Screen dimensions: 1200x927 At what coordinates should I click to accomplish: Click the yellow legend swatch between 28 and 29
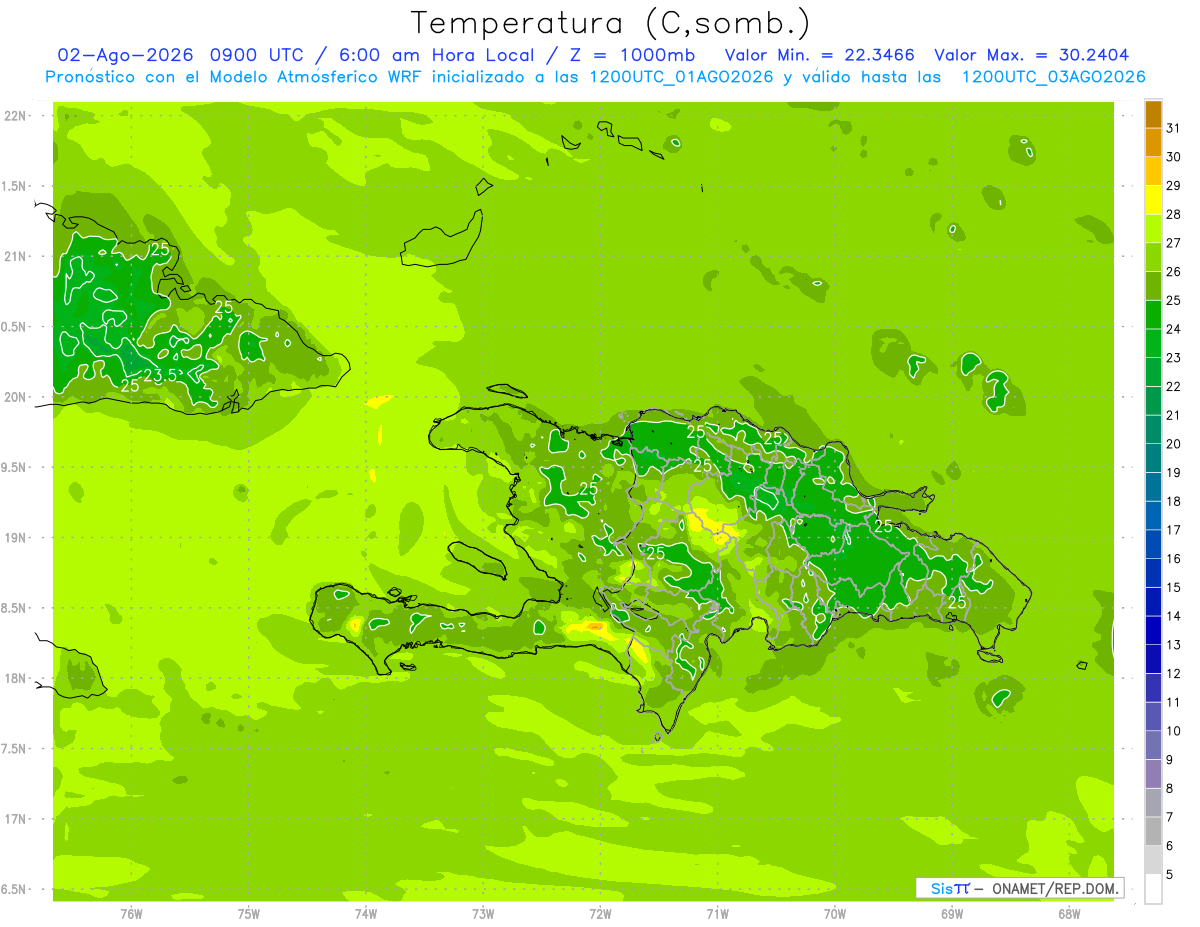tap(1153, 200)
